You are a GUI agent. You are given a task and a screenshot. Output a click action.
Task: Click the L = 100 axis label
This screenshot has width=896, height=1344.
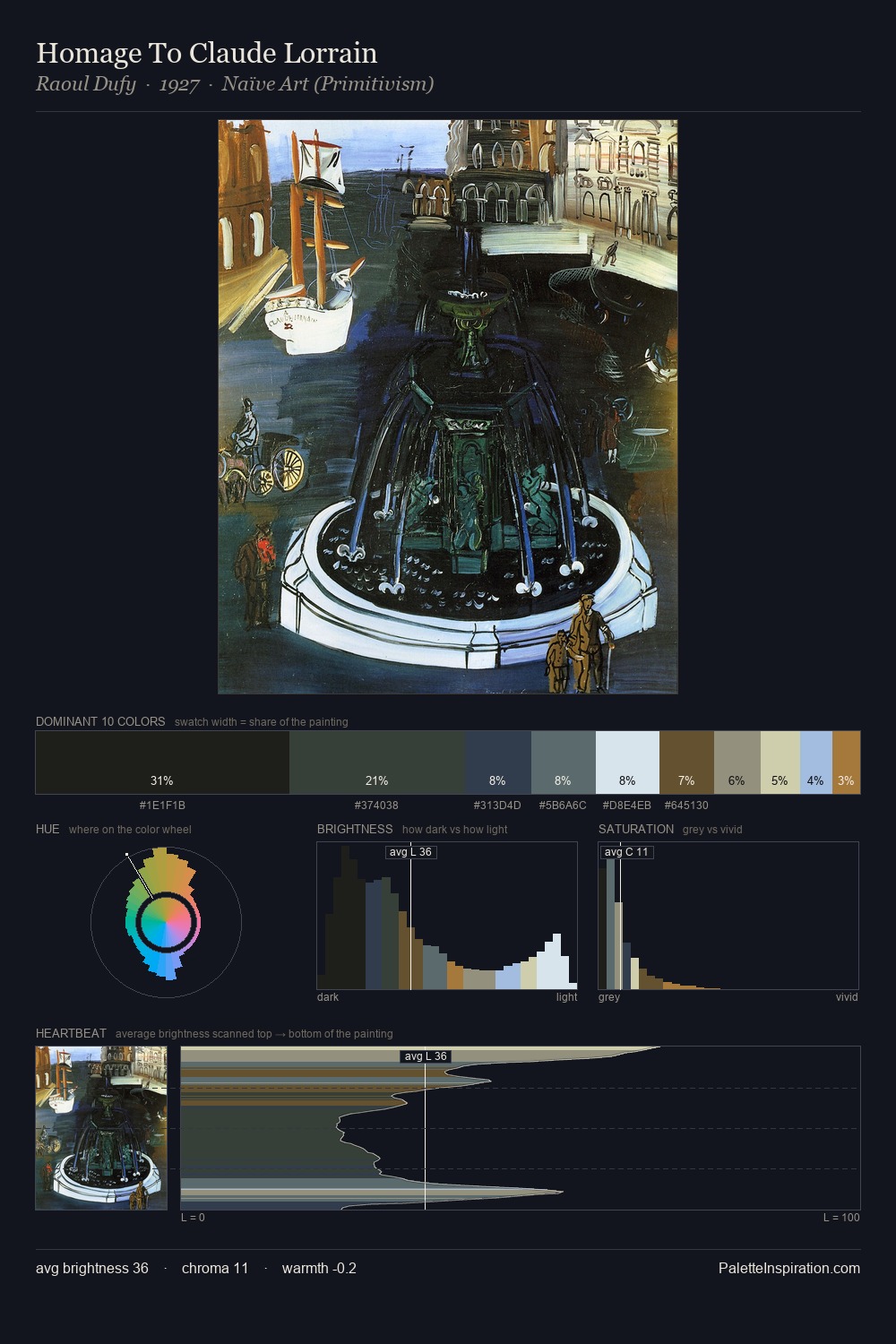tap(841, 1218)
